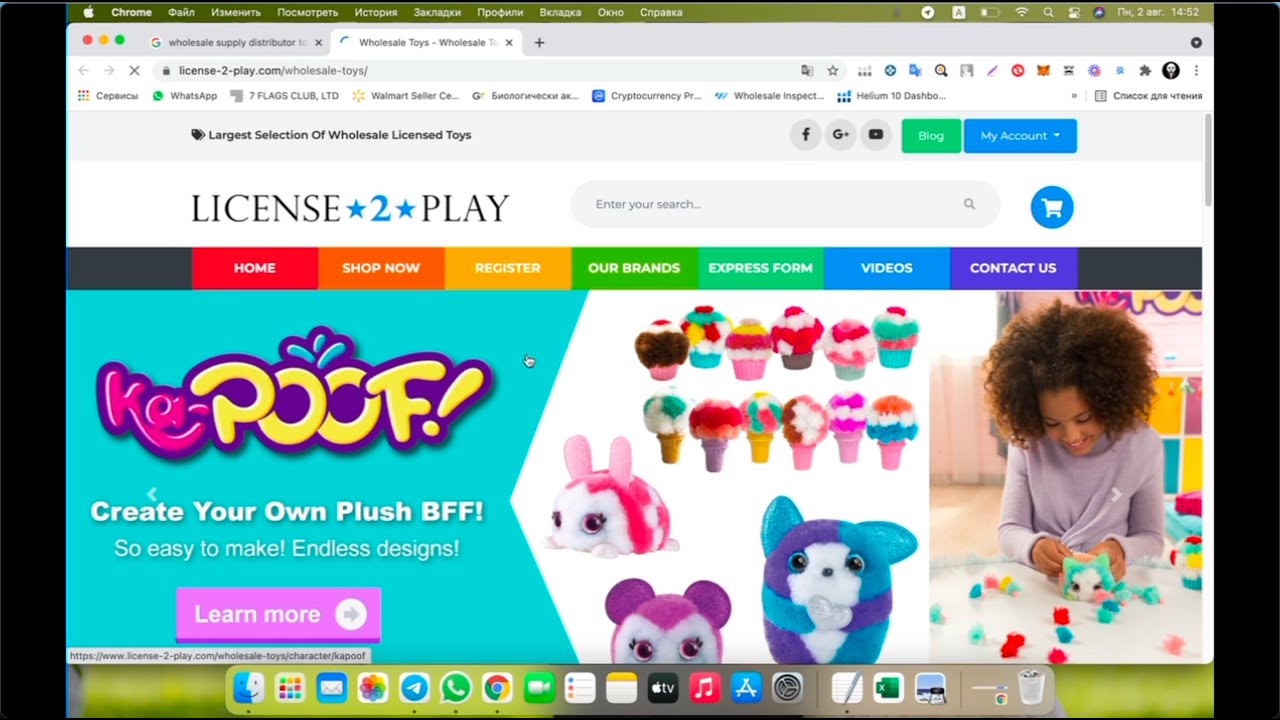The image size is (1280, 720).
Task: Open the "Список для чтения" reading list
Action: [x=1149, y=96]
